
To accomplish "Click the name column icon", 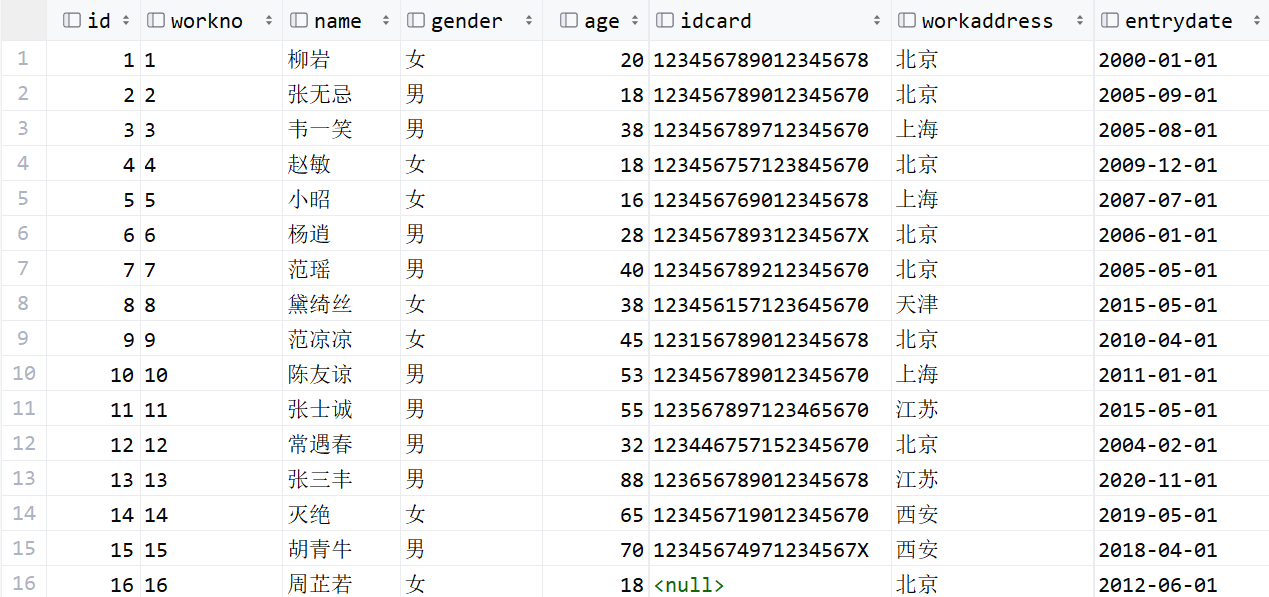I will (298, 21).
